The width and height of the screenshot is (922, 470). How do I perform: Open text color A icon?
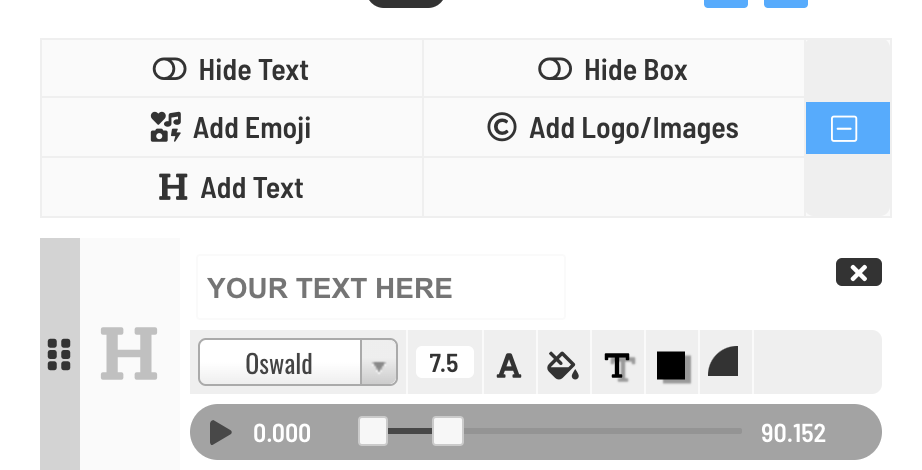[509, 364]
